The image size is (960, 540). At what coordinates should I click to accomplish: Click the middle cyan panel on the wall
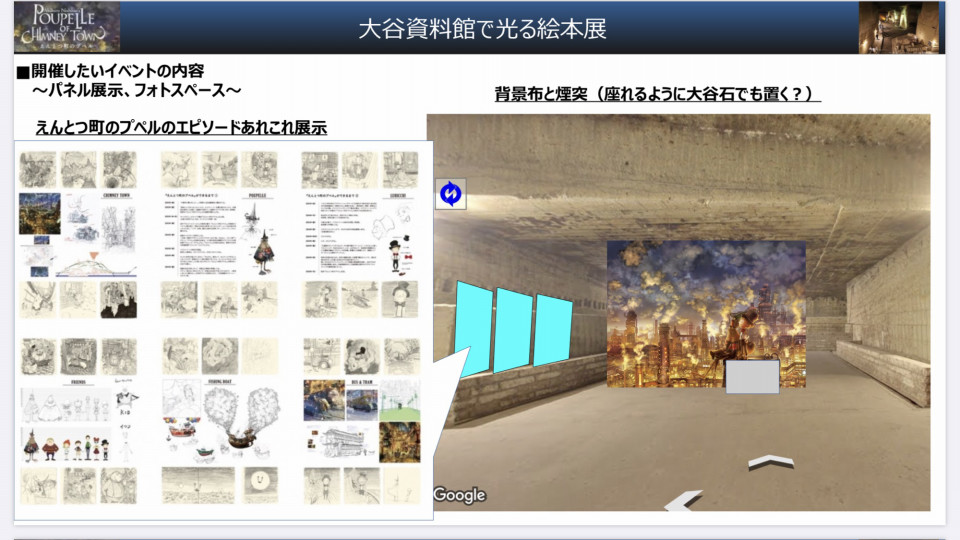click(513, 330)
